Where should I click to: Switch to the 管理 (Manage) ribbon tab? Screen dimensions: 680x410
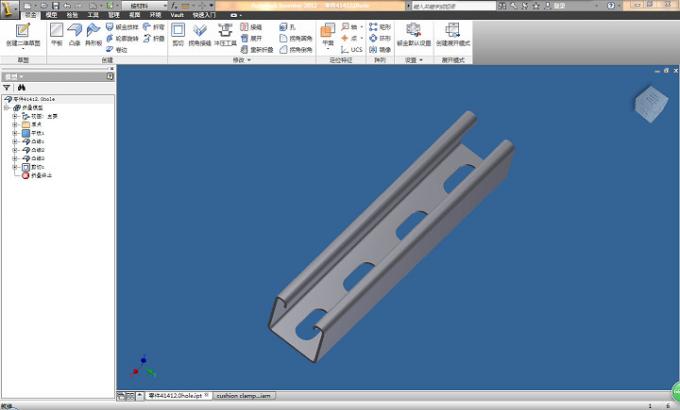click(114, 15)
